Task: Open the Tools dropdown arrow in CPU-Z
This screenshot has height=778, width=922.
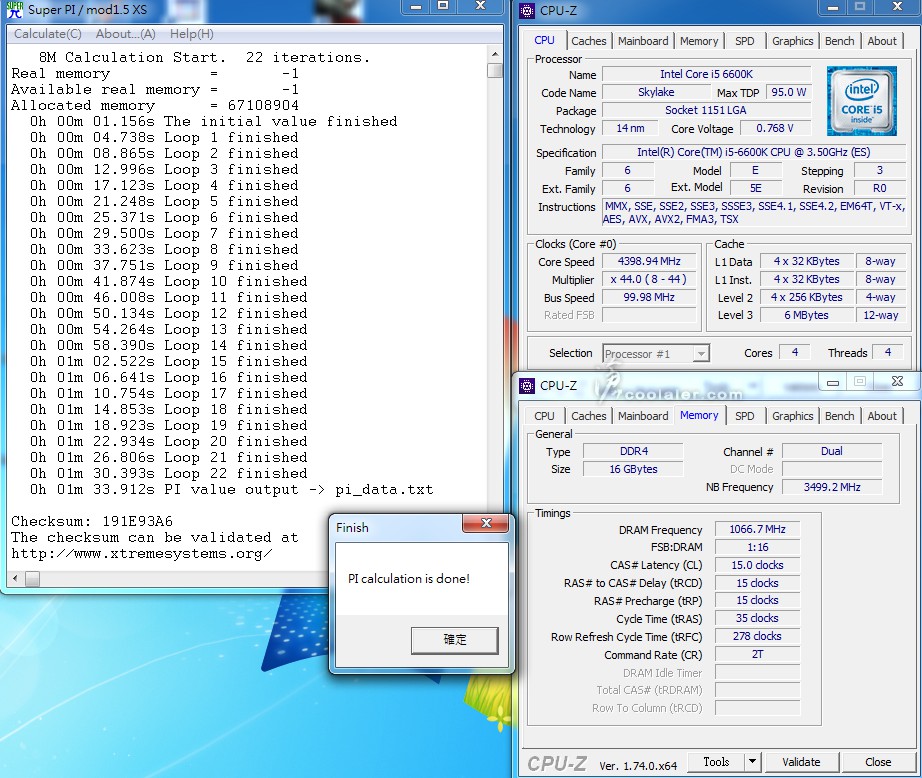Action: click(752, 762)
